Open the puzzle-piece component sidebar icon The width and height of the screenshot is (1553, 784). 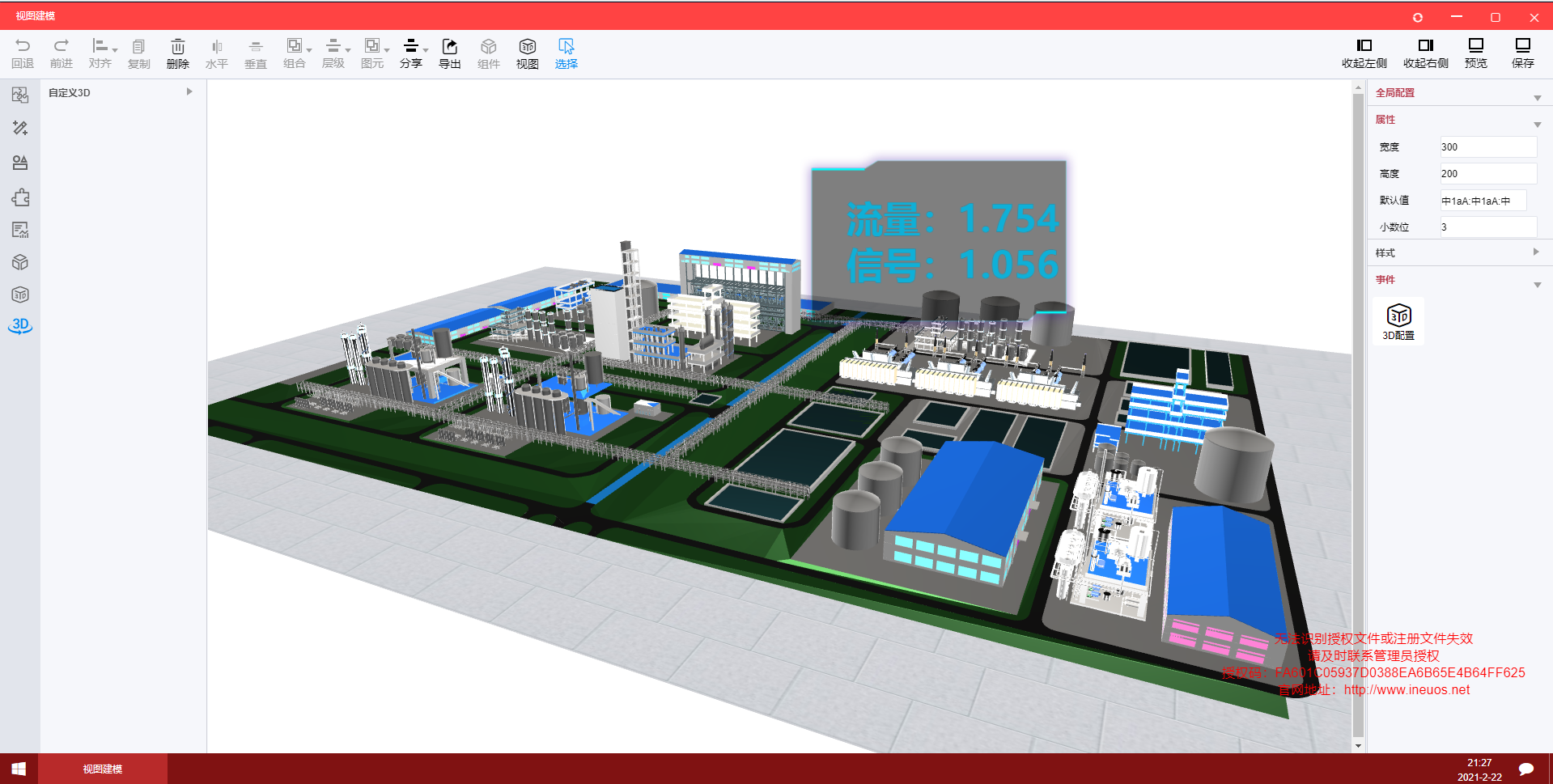20,197
